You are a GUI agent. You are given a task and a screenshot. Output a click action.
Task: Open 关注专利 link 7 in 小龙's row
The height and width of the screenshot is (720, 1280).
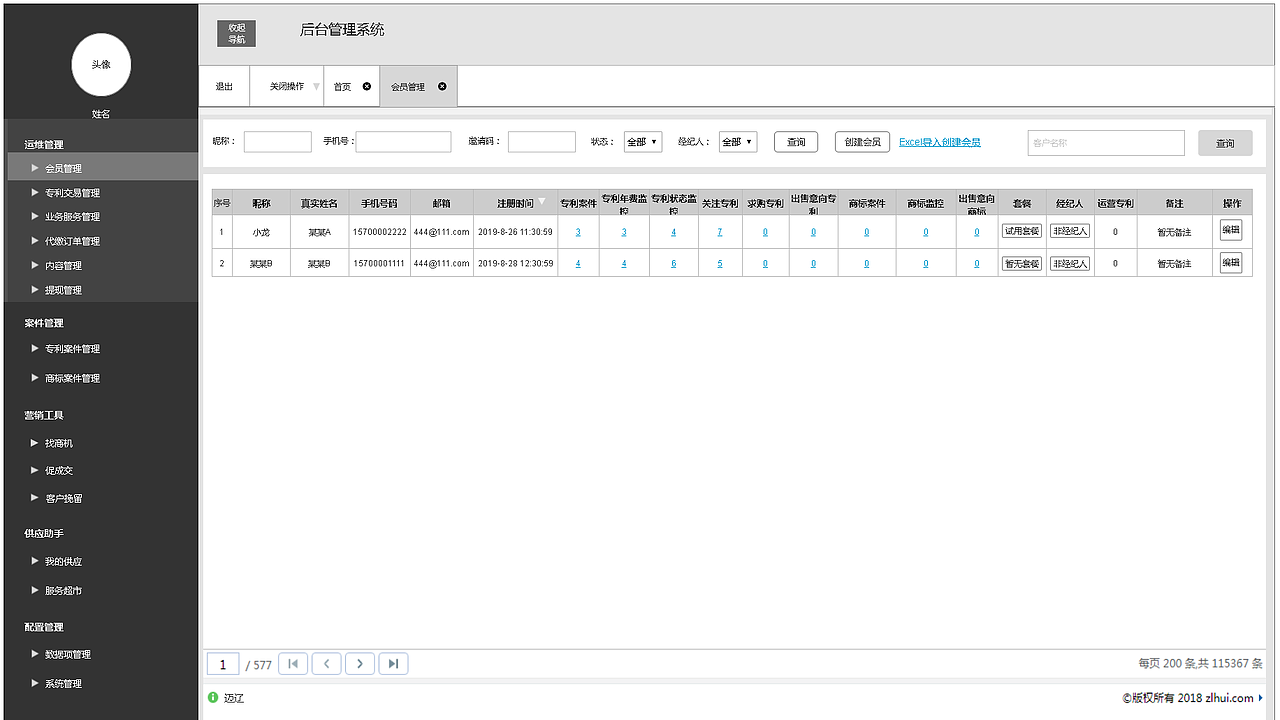tap(720, 232)
